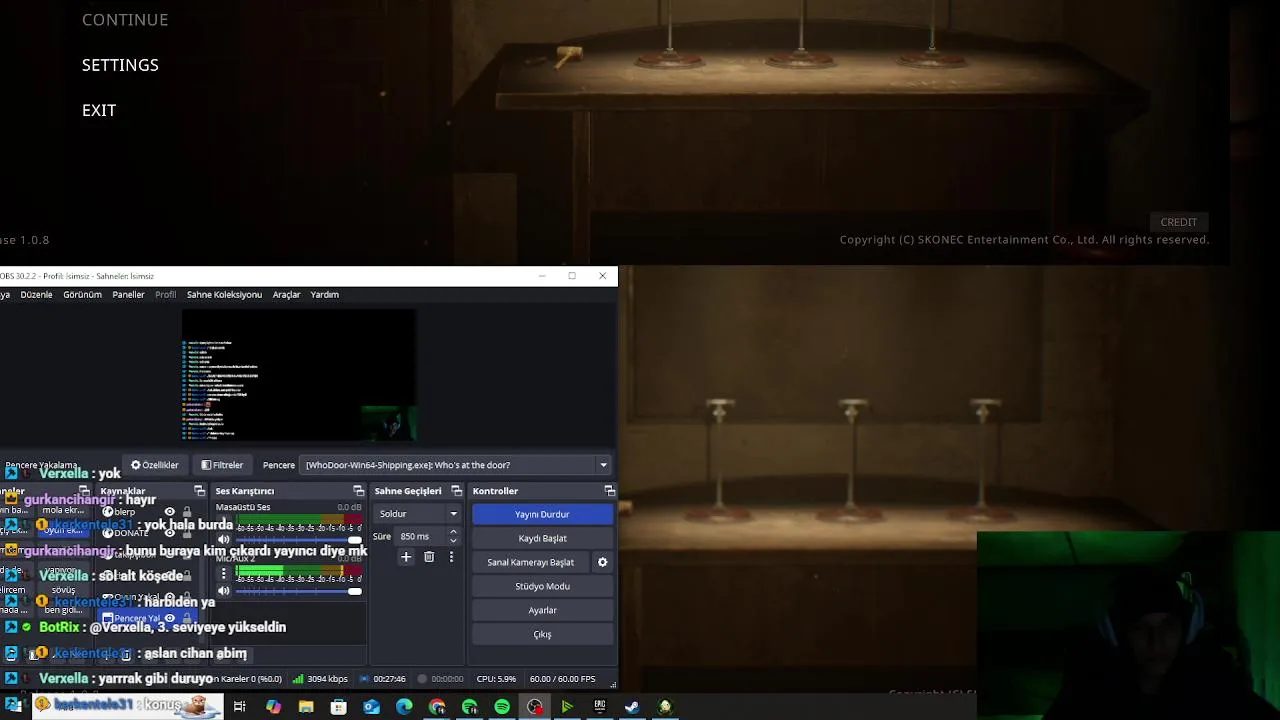1280x720 pixels.
Task: Start recording with Kaydı Başlat
Action: [542, 538]
